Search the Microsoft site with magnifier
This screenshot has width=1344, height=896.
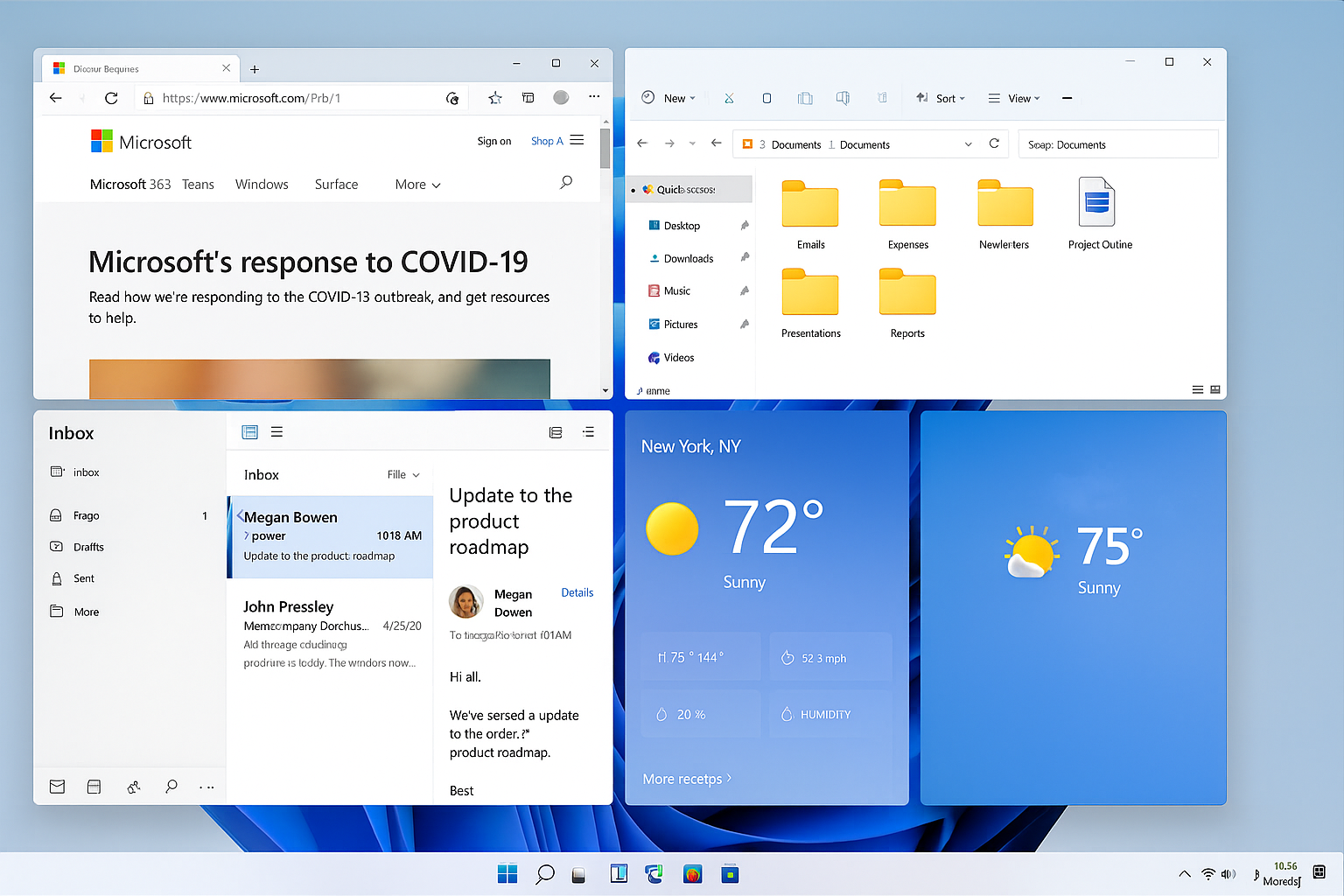[566, 182]
